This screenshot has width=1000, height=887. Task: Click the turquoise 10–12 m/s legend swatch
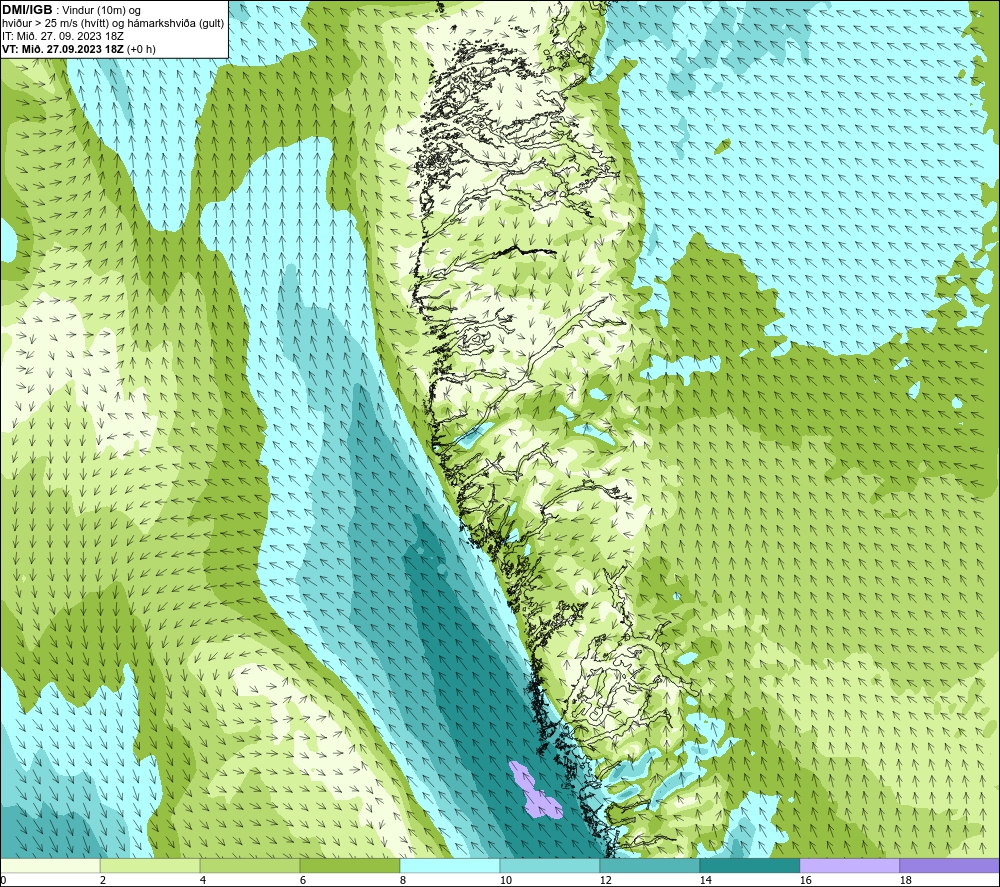tap(550, 865)
